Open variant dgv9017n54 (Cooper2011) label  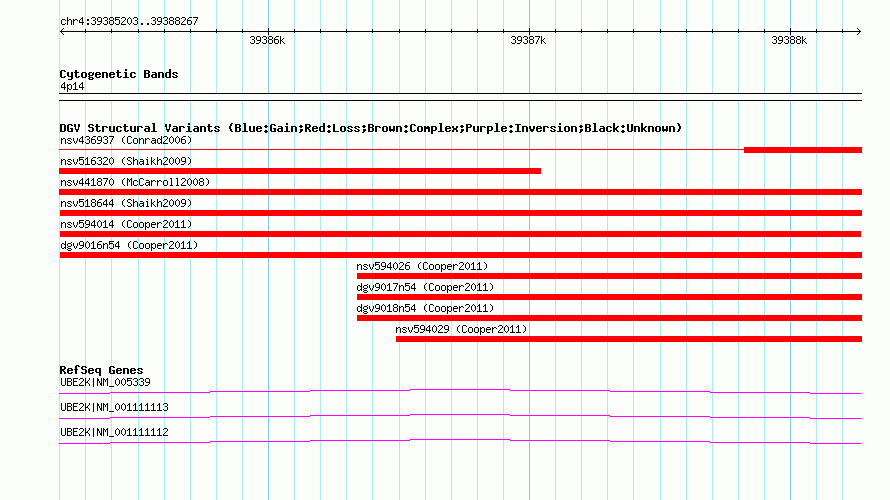click(x=425, y=287)
